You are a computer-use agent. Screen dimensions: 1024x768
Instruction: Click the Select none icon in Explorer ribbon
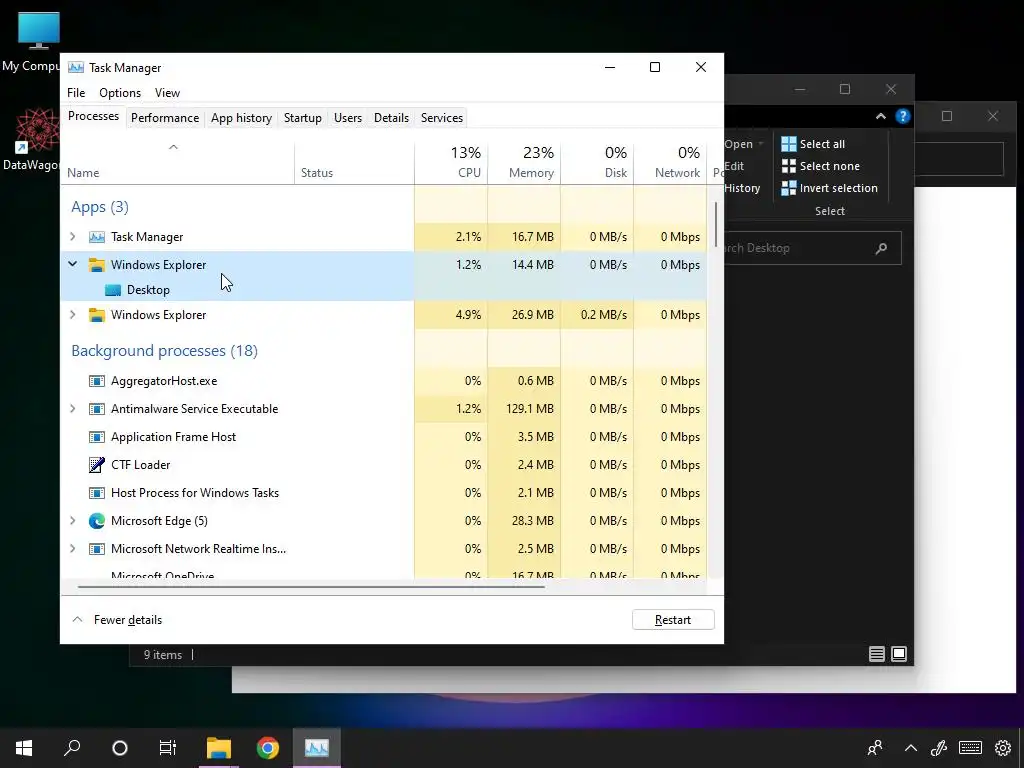[789, 166]
